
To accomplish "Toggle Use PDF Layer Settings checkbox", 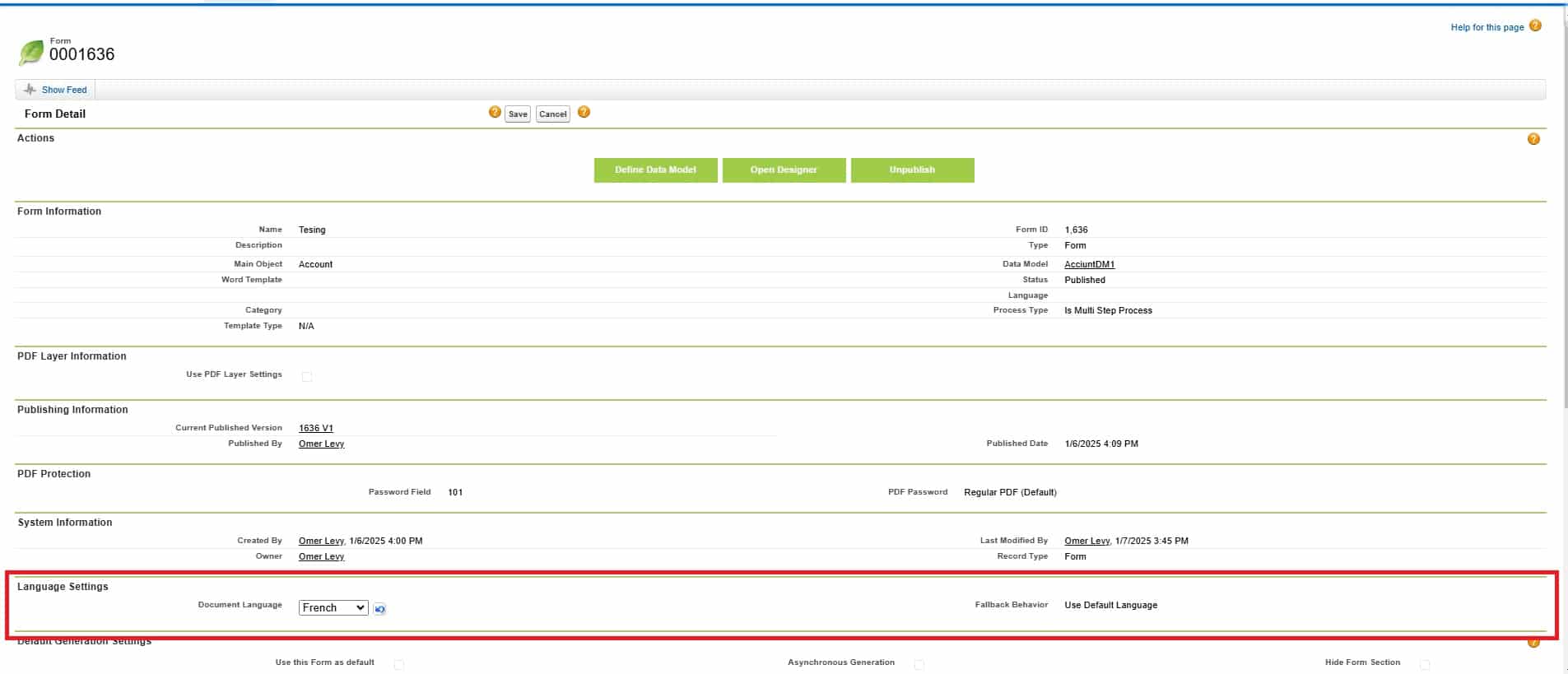I will pos(307,377).
